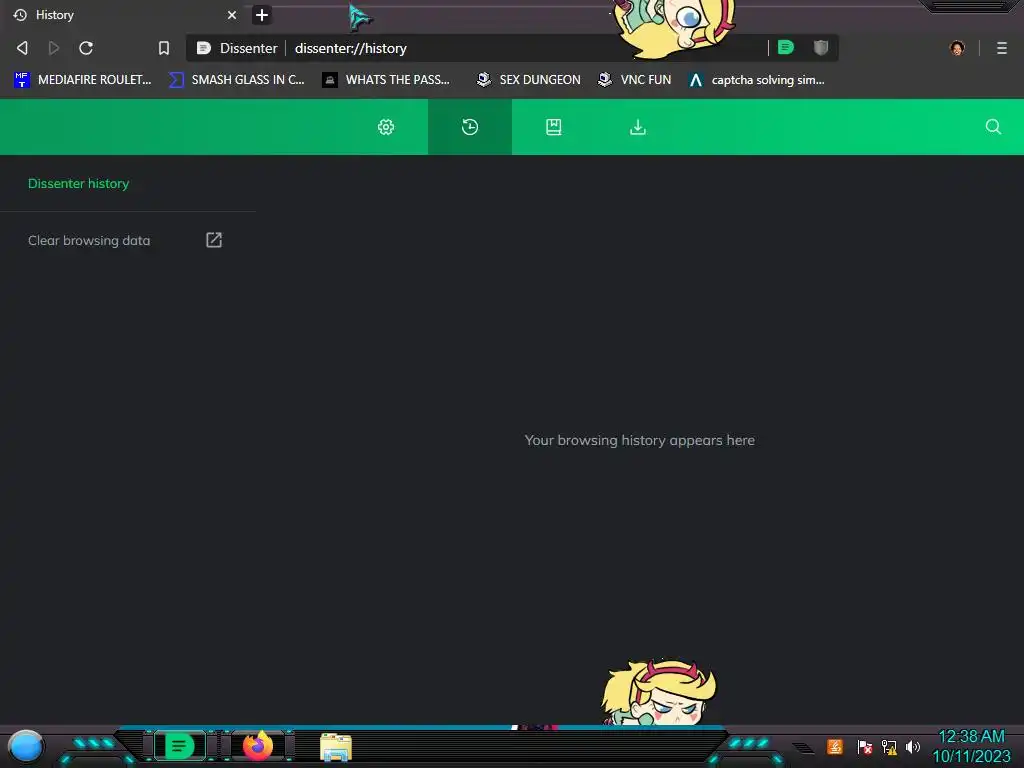Open File Explorer from taskbar

click(336, 747)
